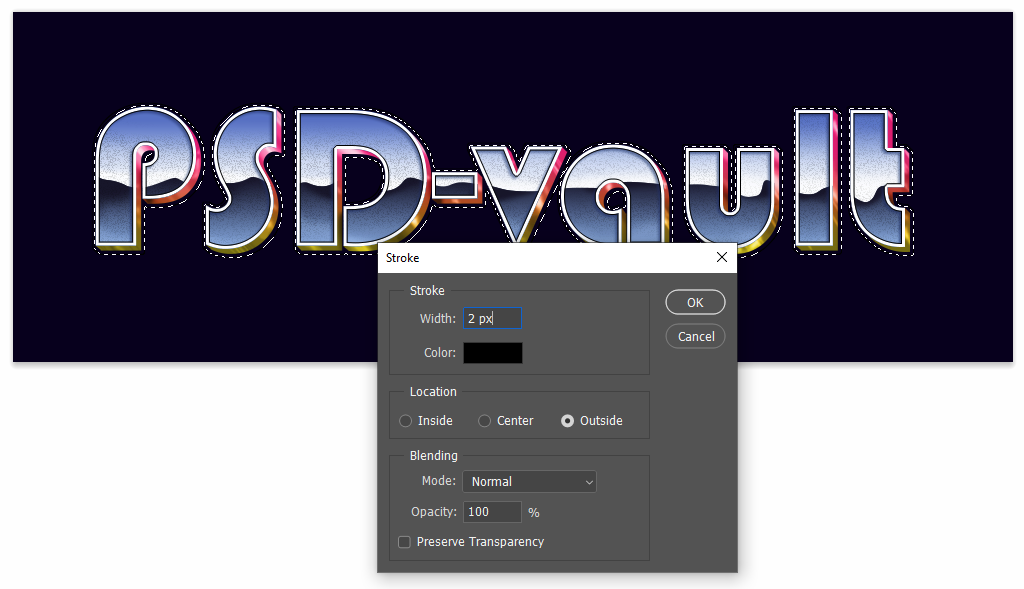Click the "Width:" label
This screenshot has height=589, width=1024.
tap(437, 319)
